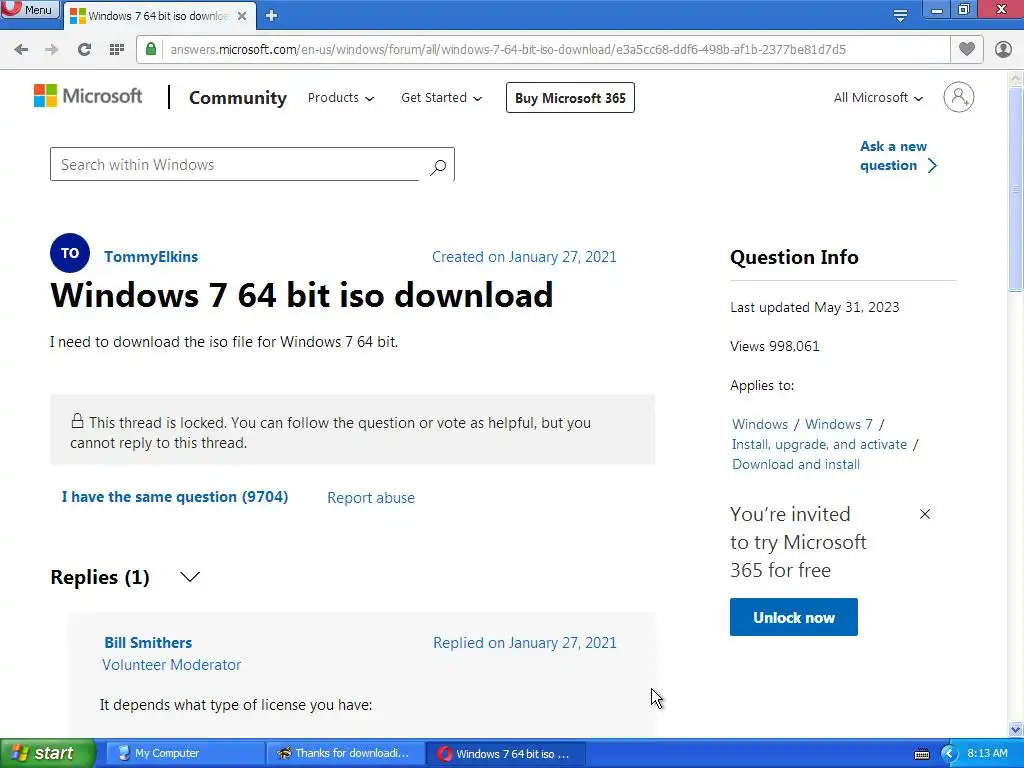Go forward with the forward arrow
Viewport: 1024px width, 768px height.
52,49
